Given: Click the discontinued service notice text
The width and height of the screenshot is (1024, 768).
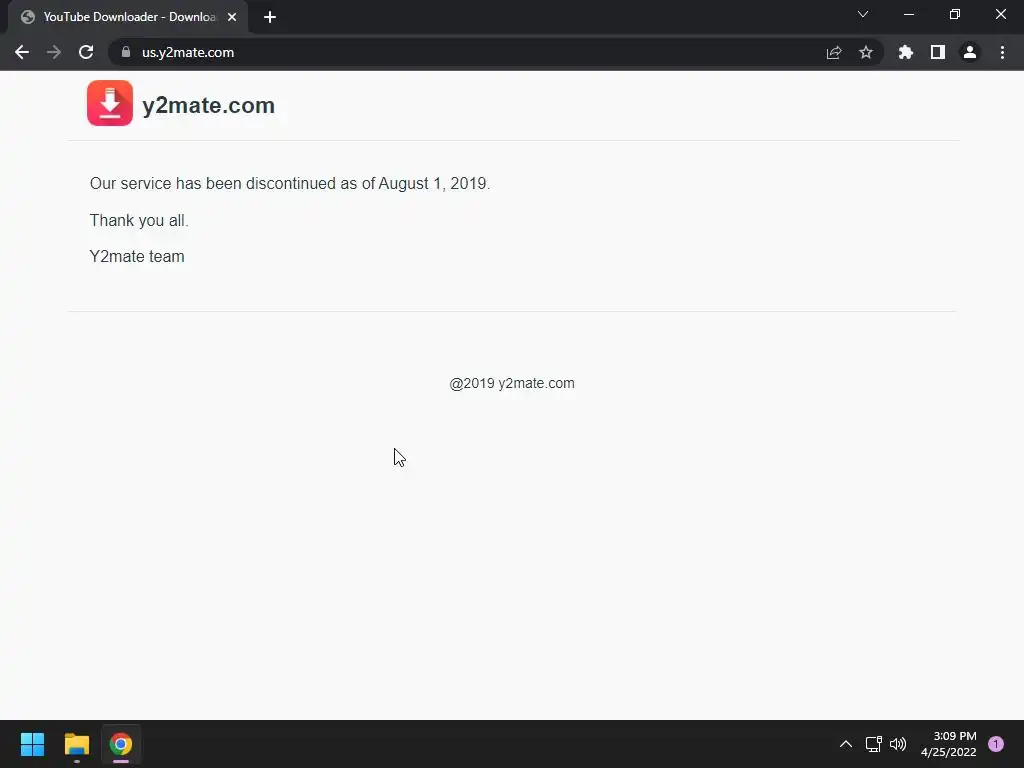Looking at the screenshot, I should coord(290,184).
